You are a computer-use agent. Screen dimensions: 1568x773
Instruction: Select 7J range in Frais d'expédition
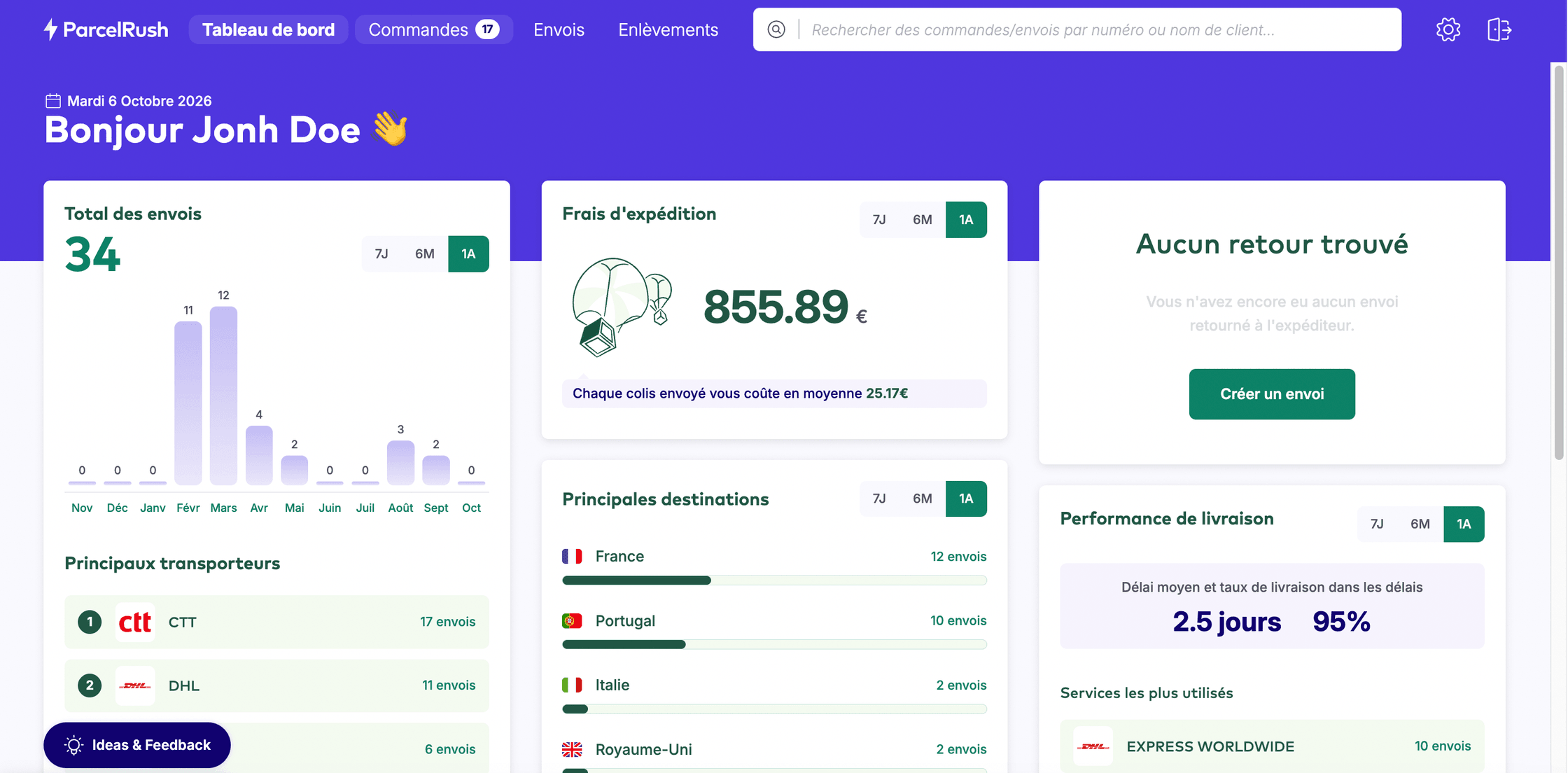[879, 220]
